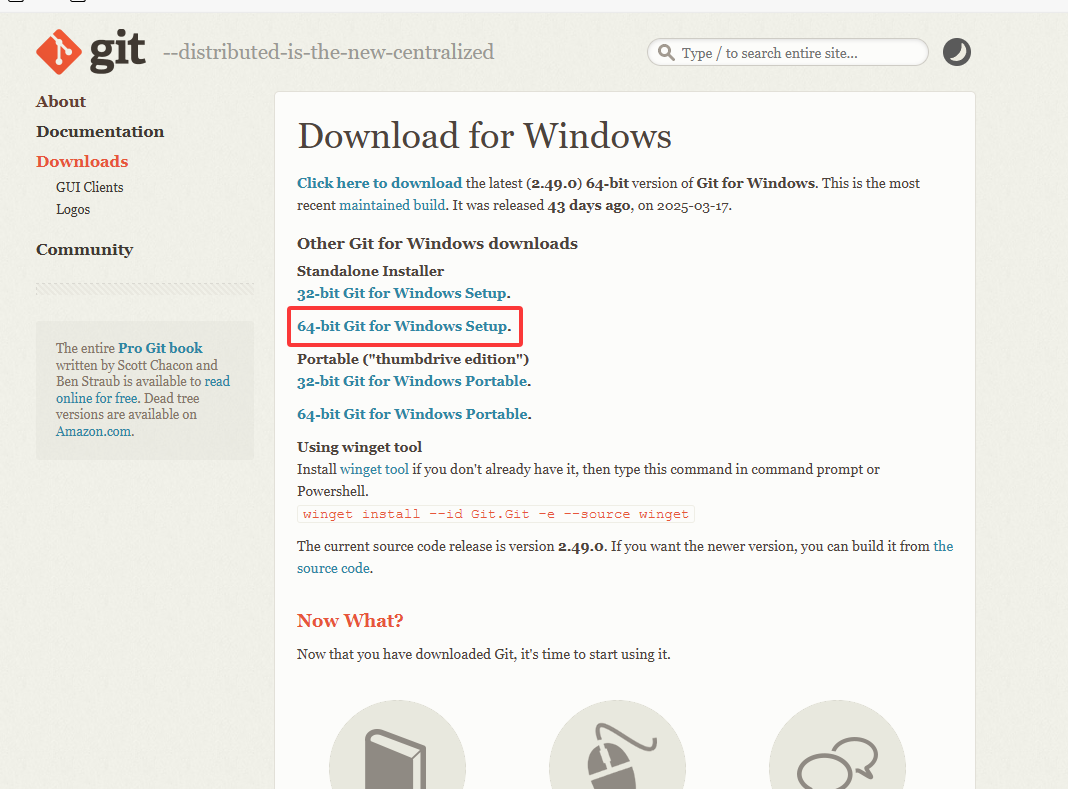1068x789 pixels.
Task: Click the tagline '--distributed-is-the-new-centralized'
Action: 328,52
